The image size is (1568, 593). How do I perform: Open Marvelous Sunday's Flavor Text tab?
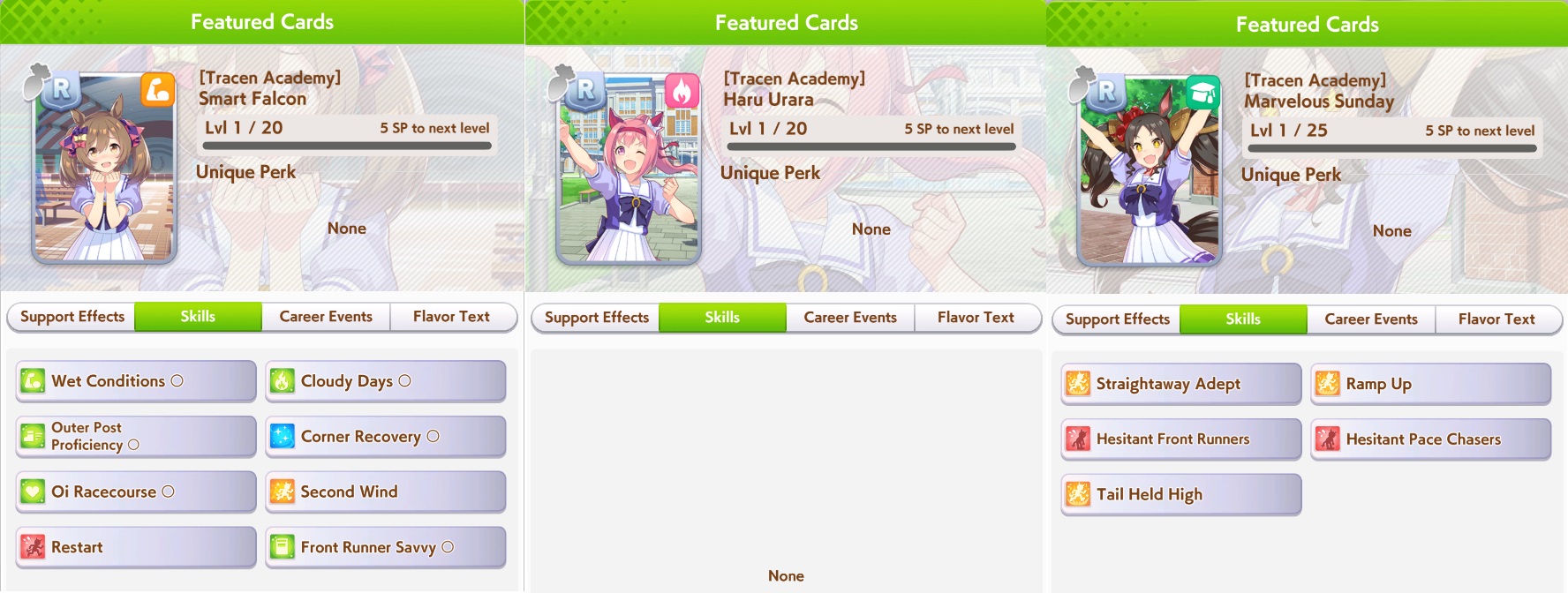pyautogui.click(x=1497, y=319)
